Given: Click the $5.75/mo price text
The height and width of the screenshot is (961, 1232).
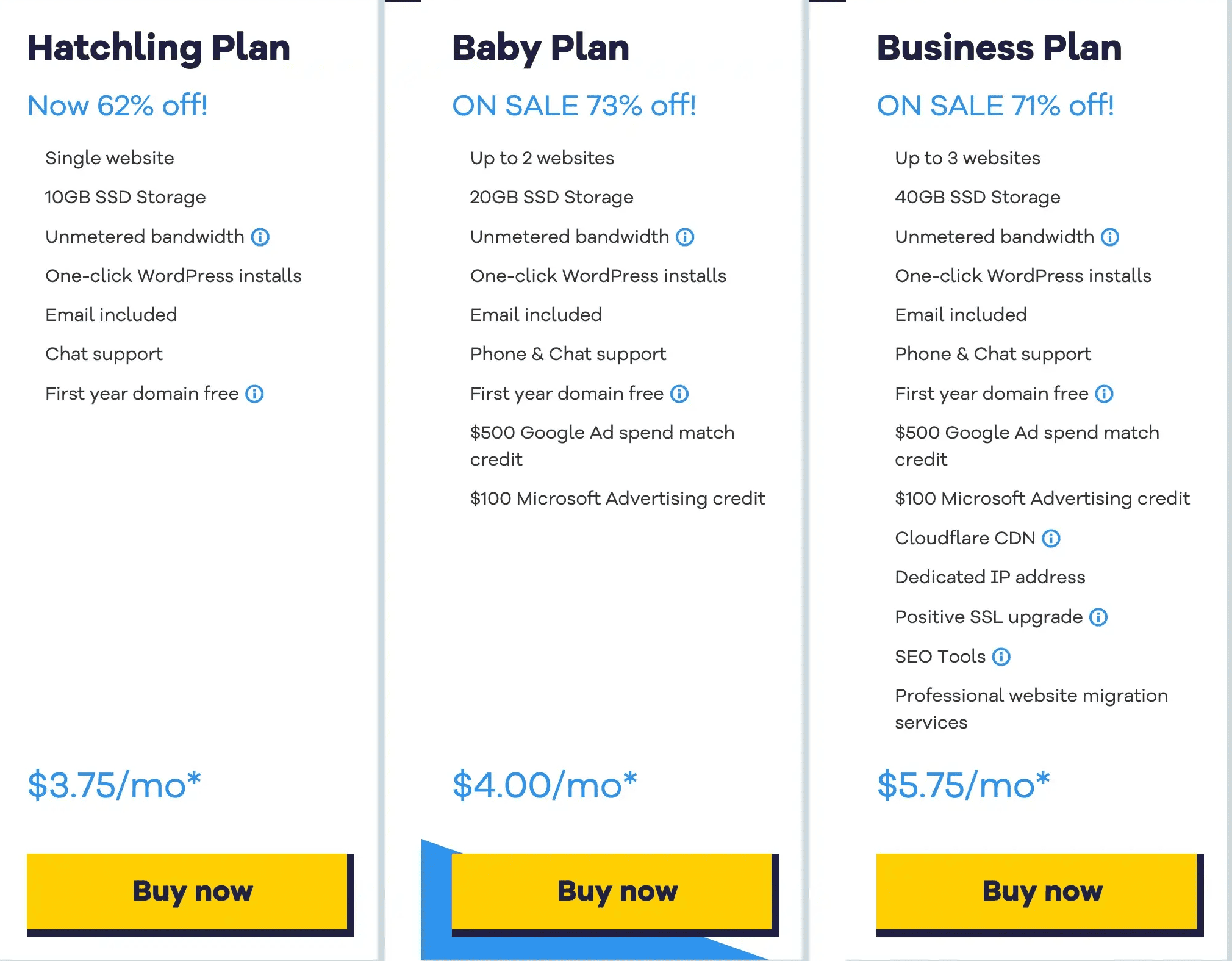Looking at the screenshot, I should click(x=963, y=785).
